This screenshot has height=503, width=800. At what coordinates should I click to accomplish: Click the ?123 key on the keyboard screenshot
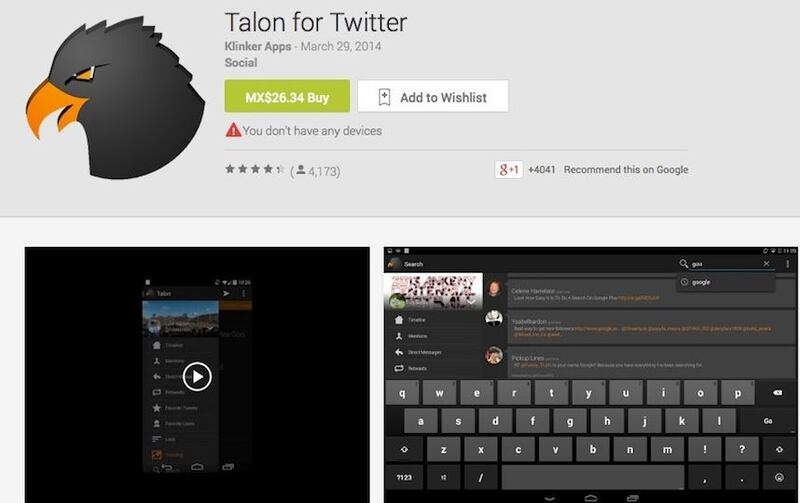click(404, 477)
